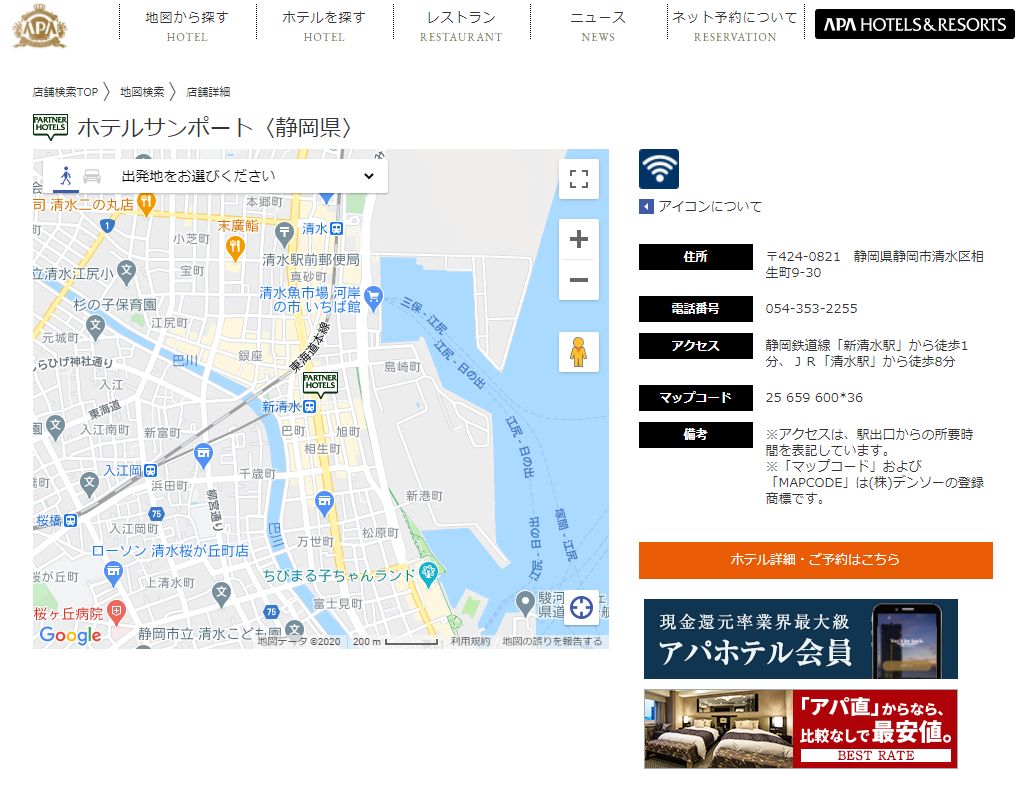Click Wi-Fi amenity icon
1019x790 pixels.
coord(659,169)
